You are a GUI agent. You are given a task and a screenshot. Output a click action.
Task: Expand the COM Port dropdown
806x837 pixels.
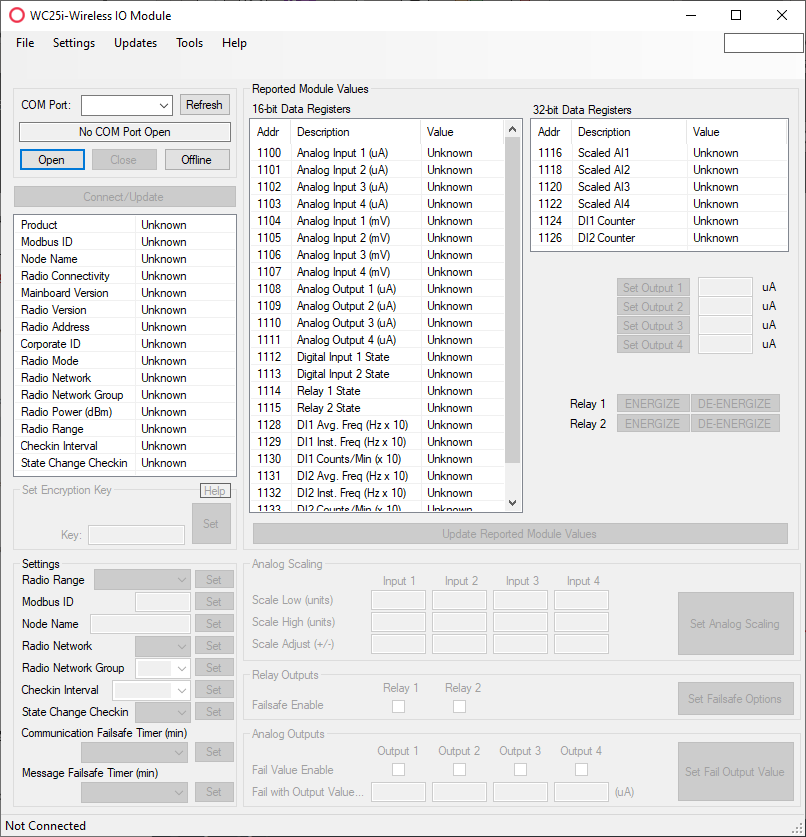tap(164, 105)
